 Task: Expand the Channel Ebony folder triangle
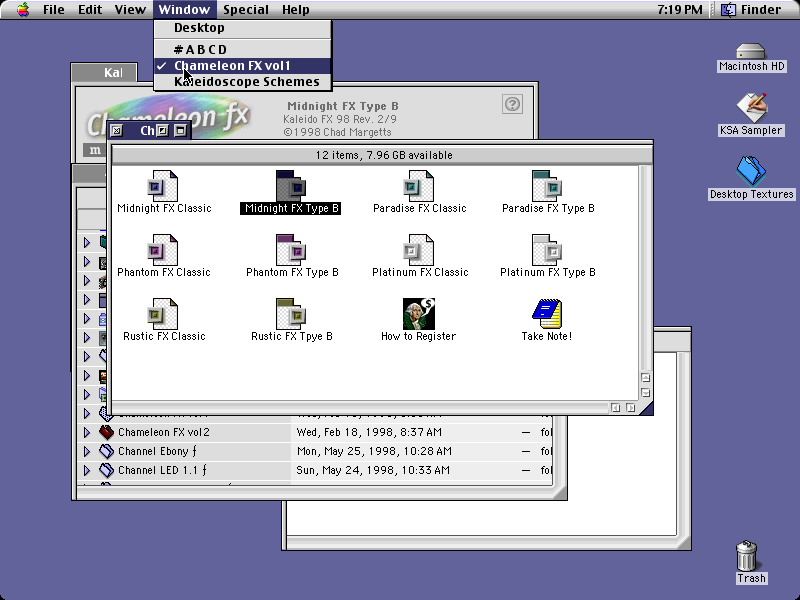point(87,451)
